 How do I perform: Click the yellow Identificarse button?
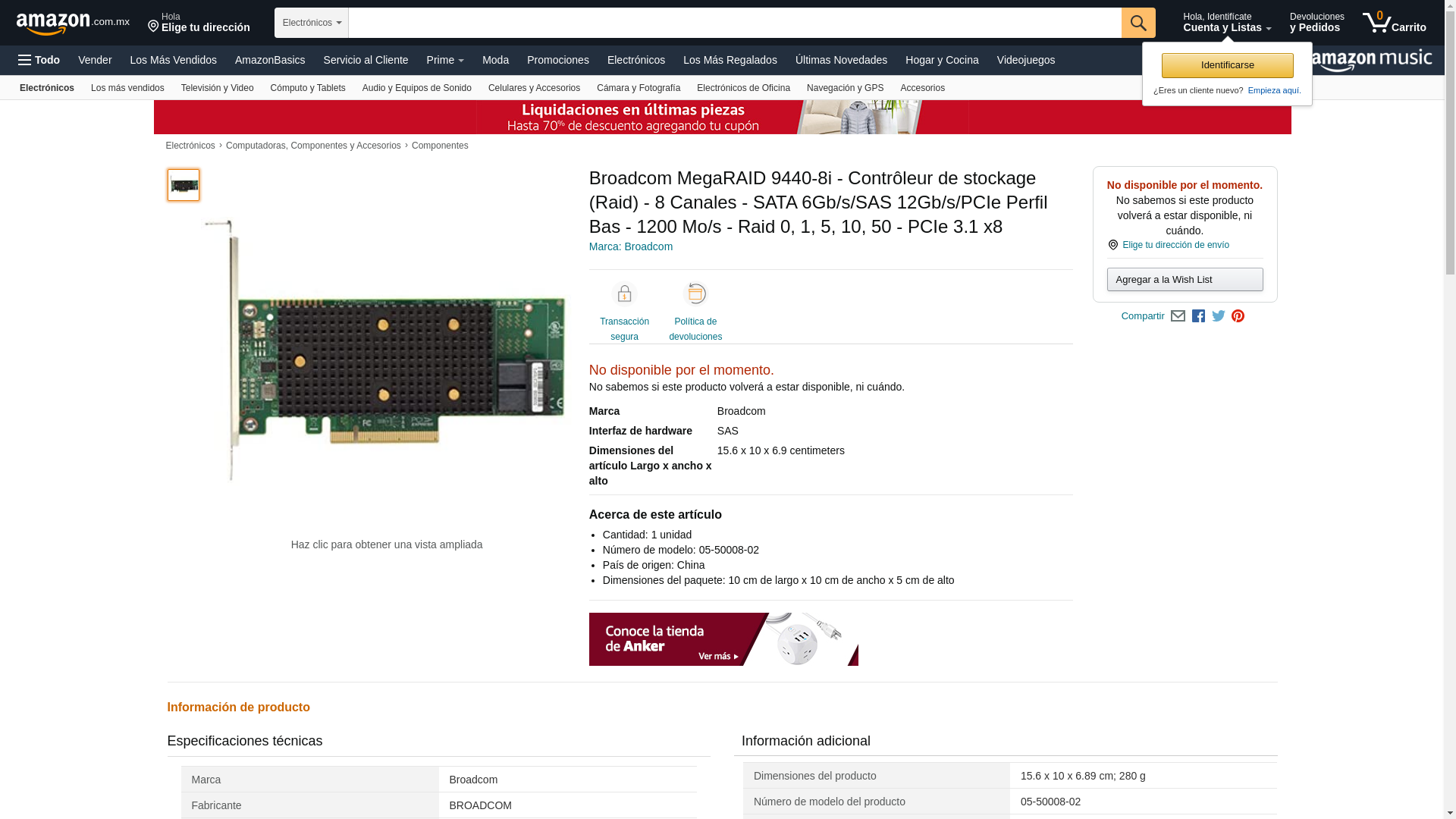coord(1227,65)
